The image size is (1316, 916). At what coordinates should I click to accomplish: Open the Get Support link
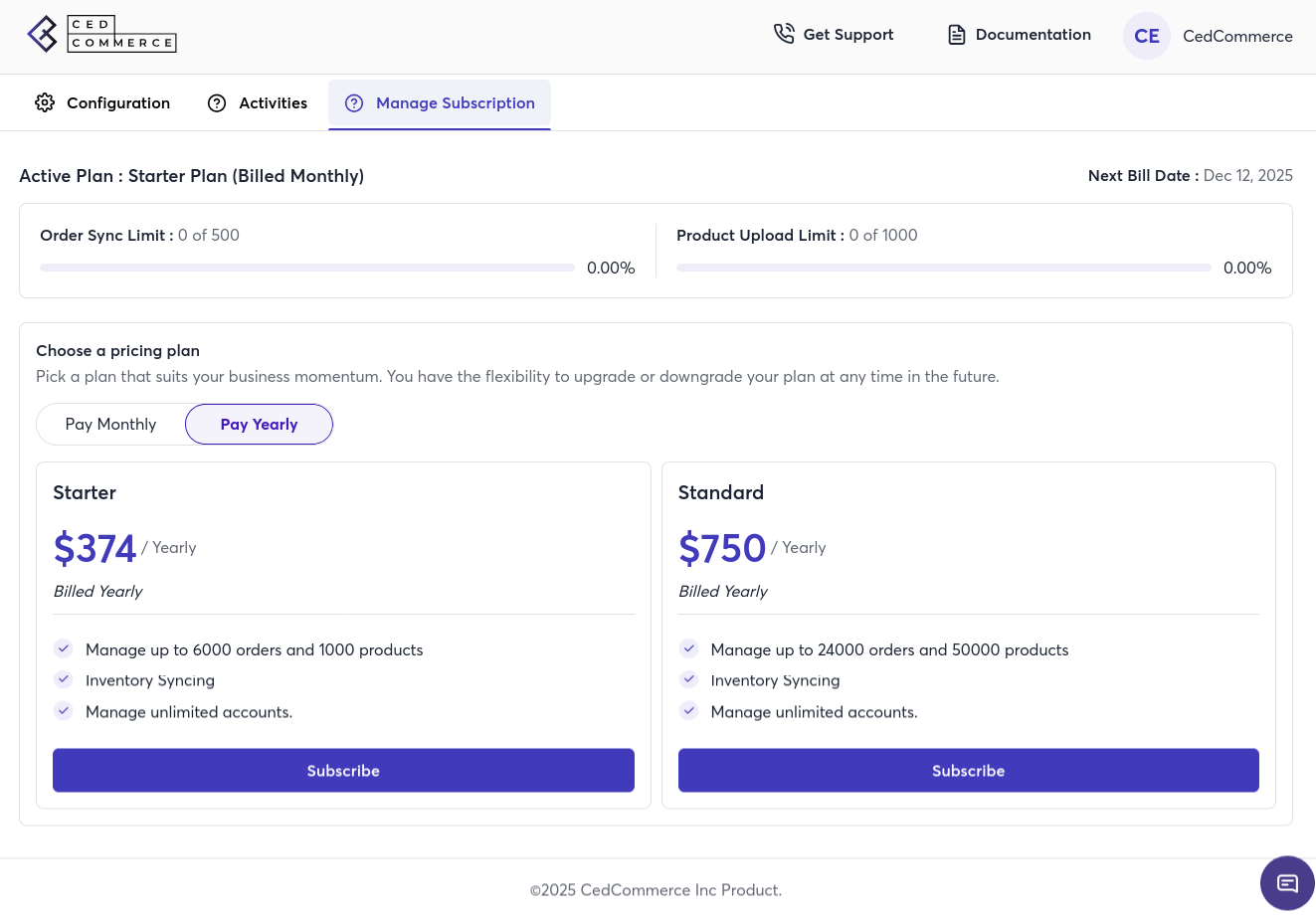click(847, 35)
